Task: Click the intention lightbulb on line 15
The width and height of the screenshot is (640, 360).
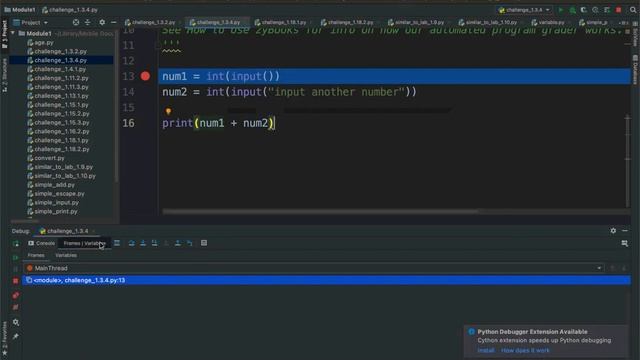Action: pos(168,111)
